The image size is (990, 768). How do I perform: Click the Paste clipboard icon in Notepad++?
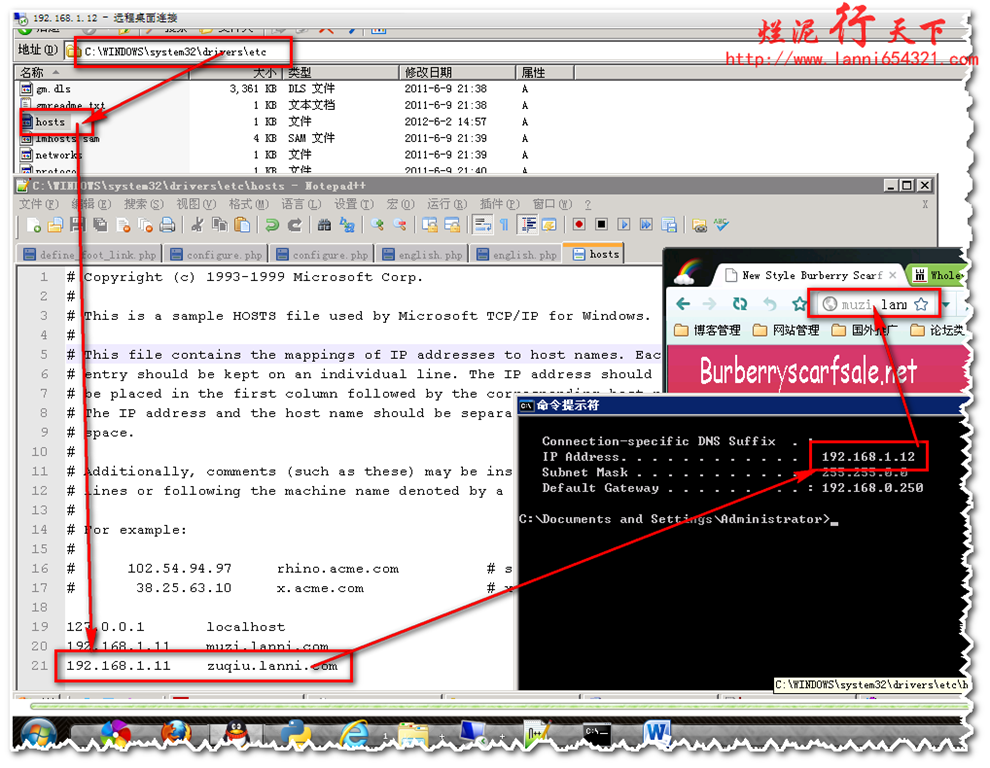242,225
